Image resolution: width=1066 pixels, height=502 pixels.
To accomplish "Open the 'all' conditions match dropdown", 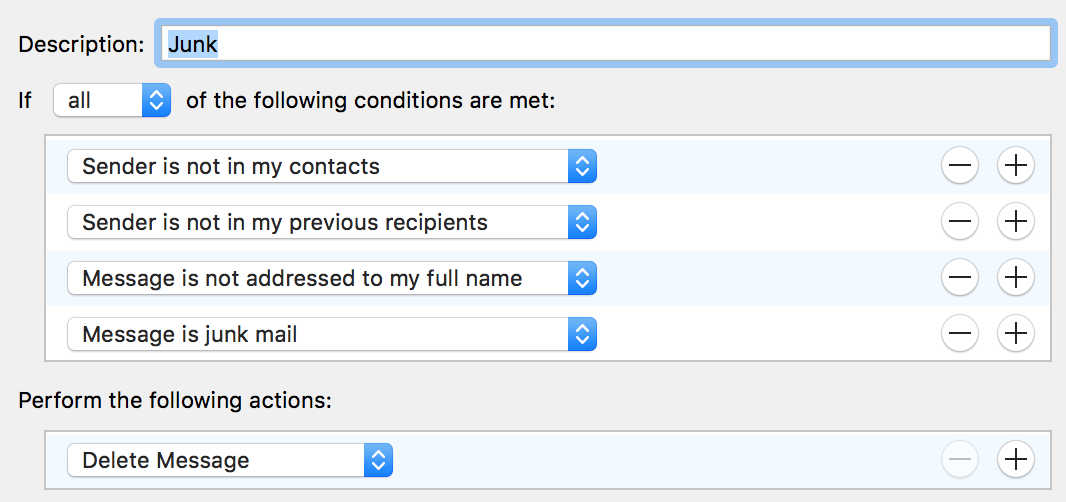I will (111, 101).
